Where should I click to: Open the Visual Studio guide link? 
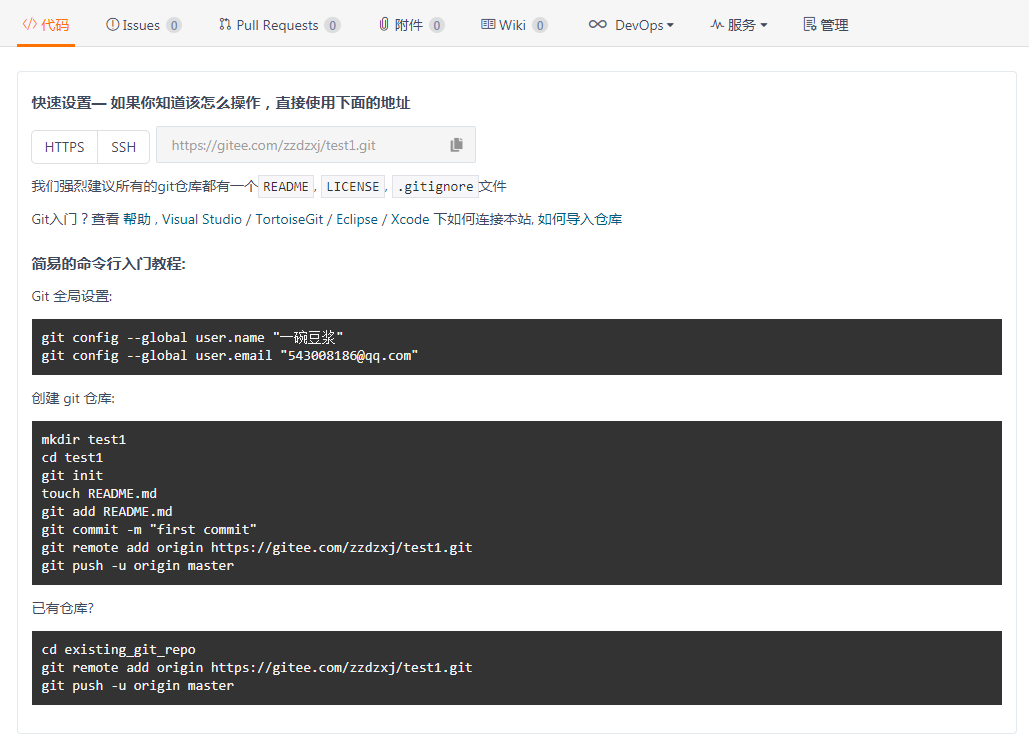coord(202,219)
